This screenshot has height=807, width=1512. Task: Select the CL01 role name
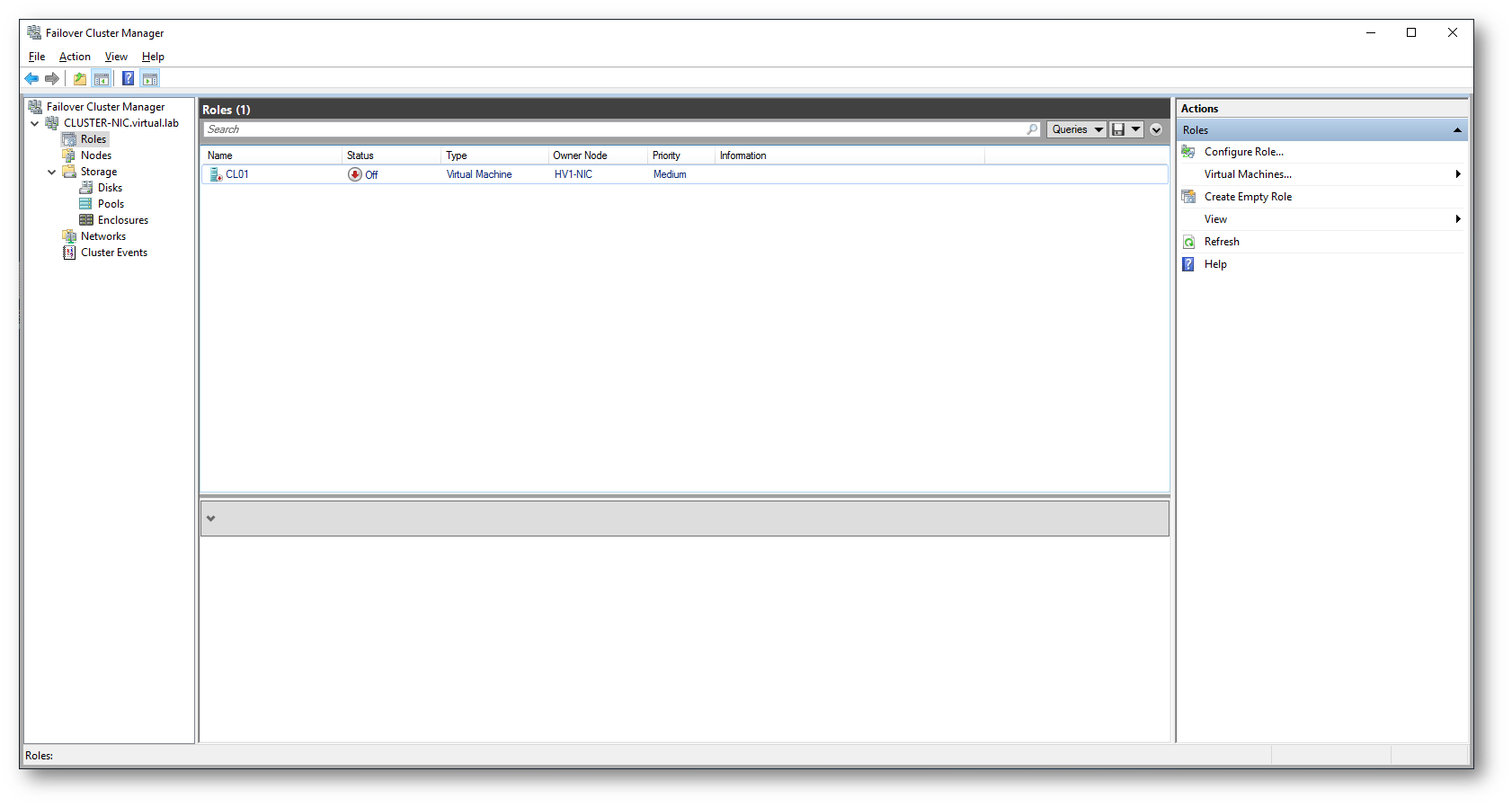tap(237, 174)
